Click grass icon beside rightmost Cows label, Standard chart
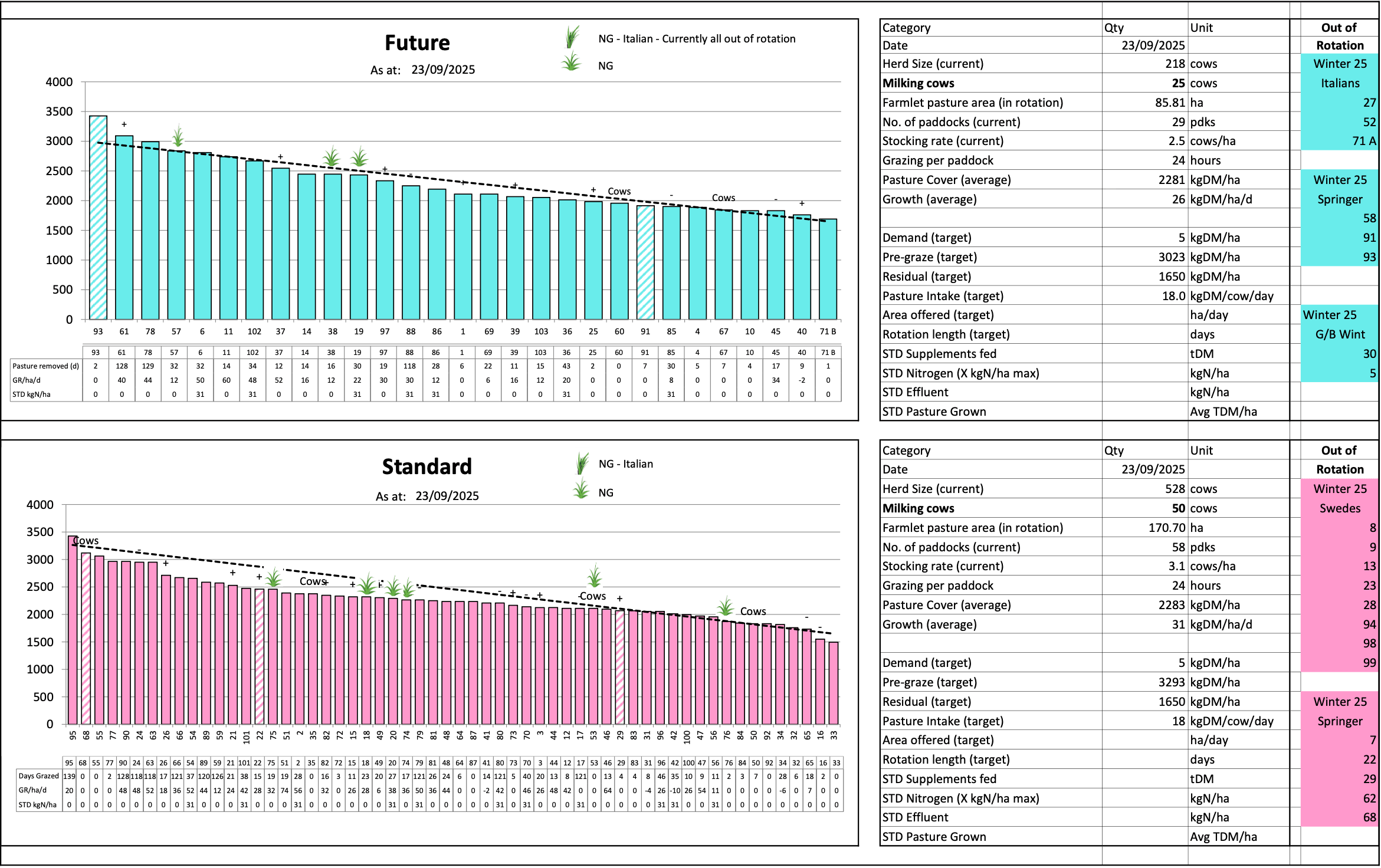 click(725, 606)
